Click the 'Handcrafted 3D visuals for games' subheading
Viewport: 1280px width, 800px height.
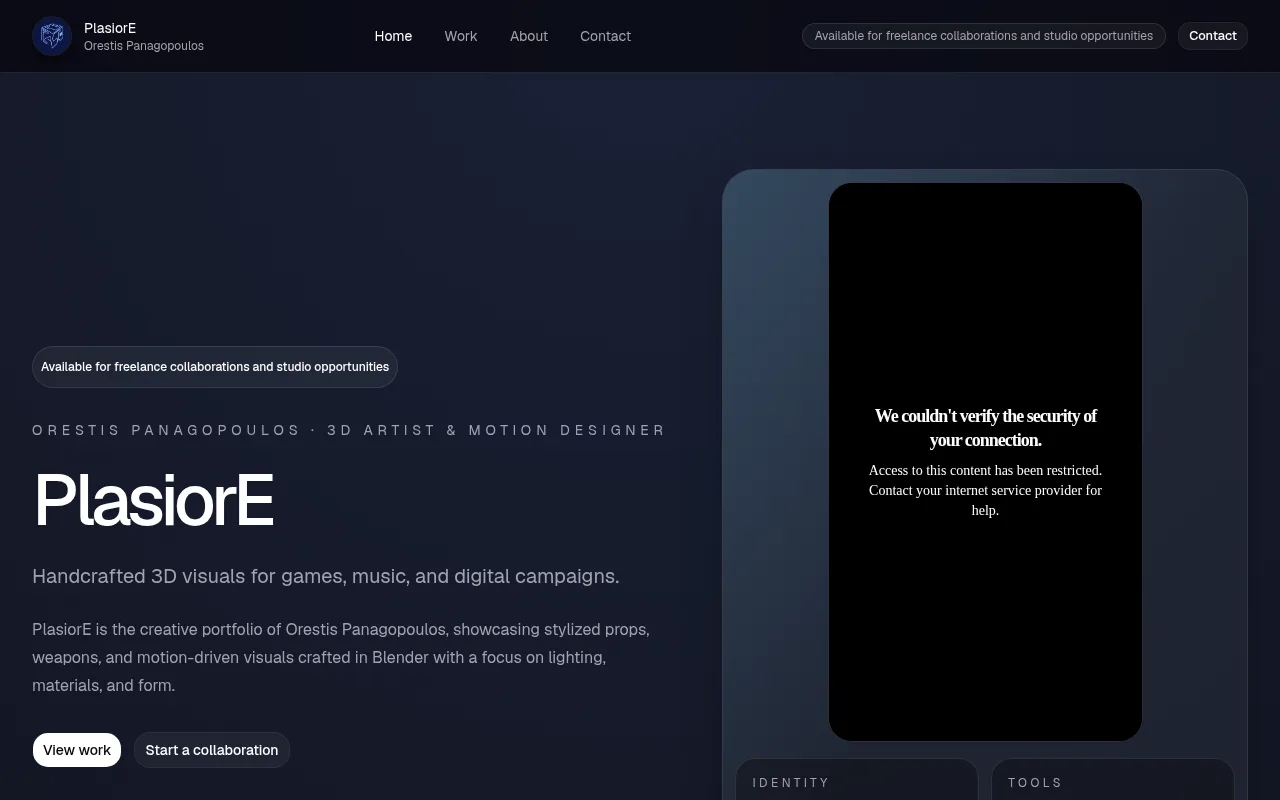coord(326,576)
